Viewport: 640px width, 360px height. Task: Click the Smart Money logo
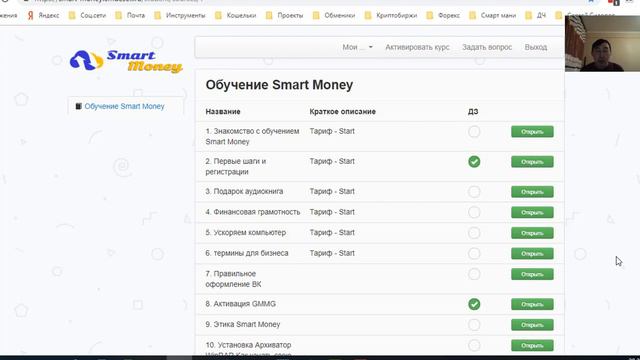pyautogui.click(x=126, y=61)
